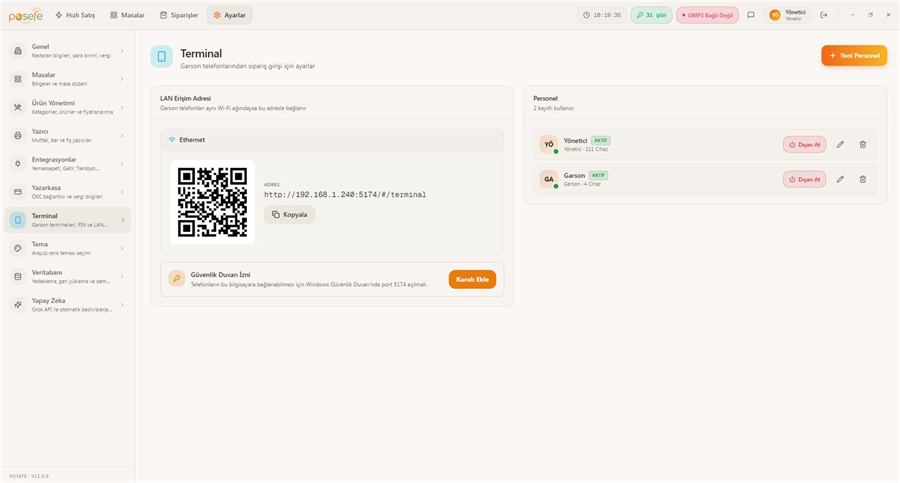
Task: Open the chat message icon
Action: [751, 15]
